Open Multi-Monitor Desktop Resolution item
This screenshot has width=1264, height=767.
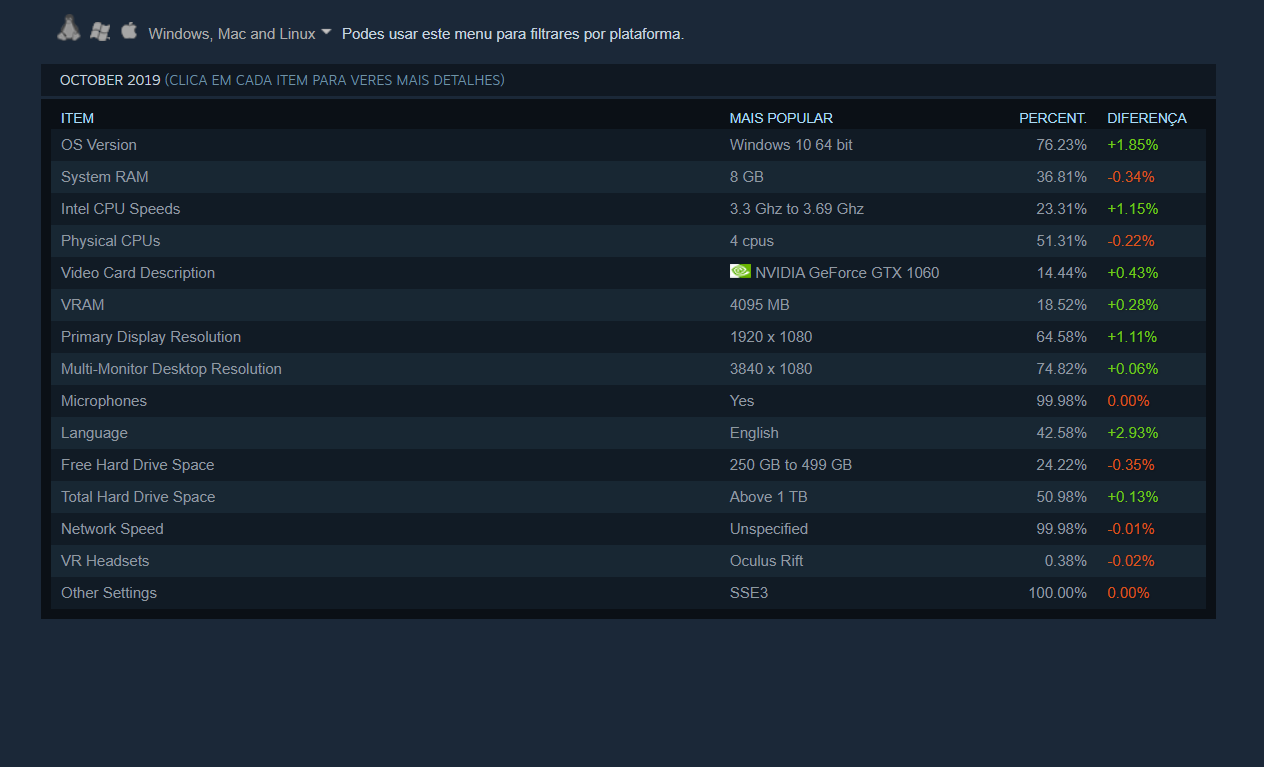(628, 369)
